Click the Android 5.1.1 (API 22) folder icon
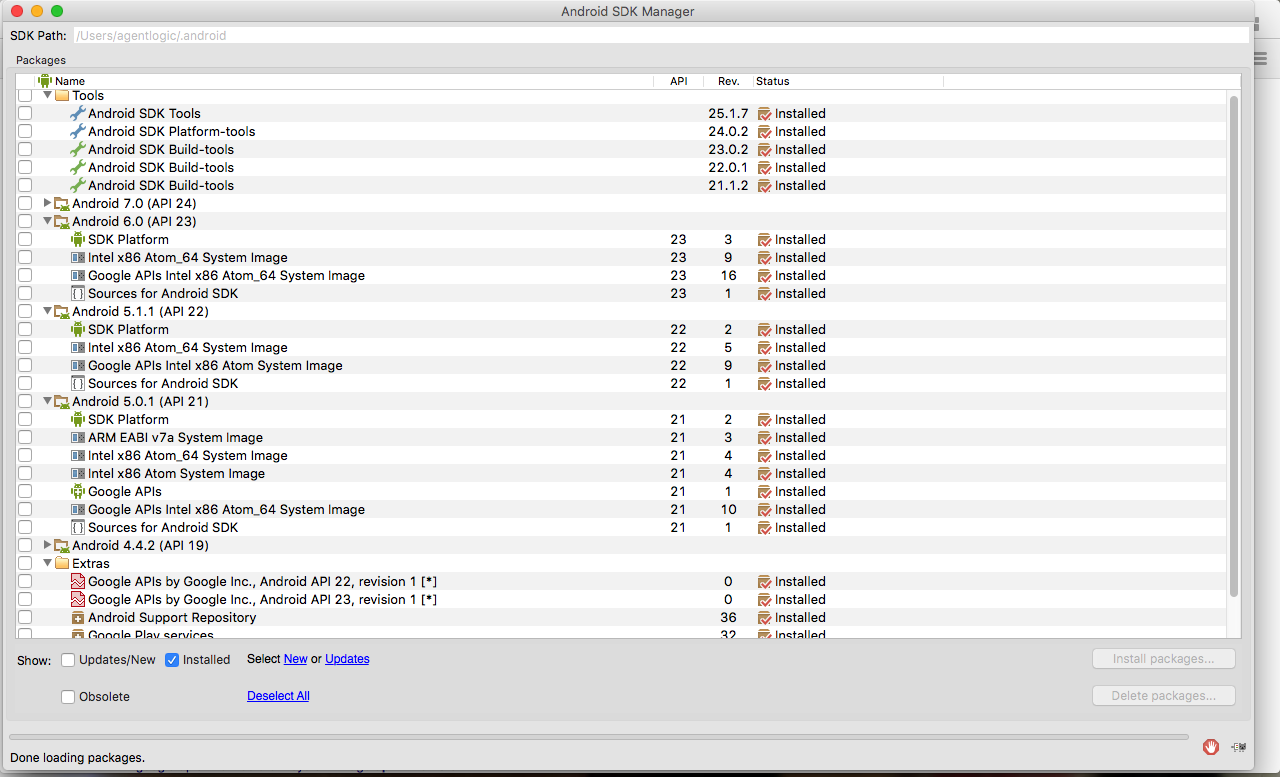Screen dimensions: 1280x777 click(62, 311)
